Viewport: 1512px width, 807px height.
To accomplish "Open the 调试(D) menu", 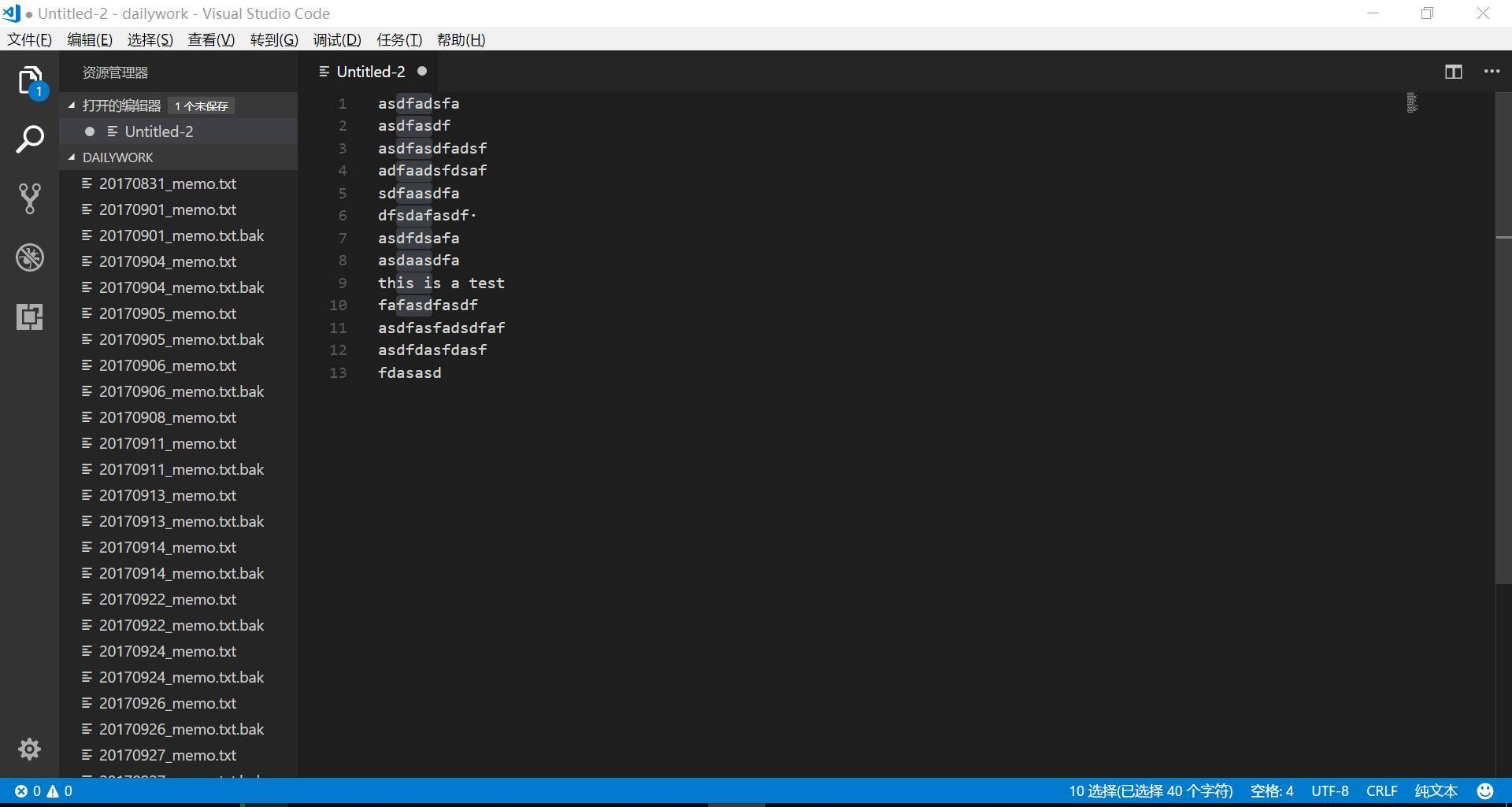I will pyautogui.click(x=337, y=39).
